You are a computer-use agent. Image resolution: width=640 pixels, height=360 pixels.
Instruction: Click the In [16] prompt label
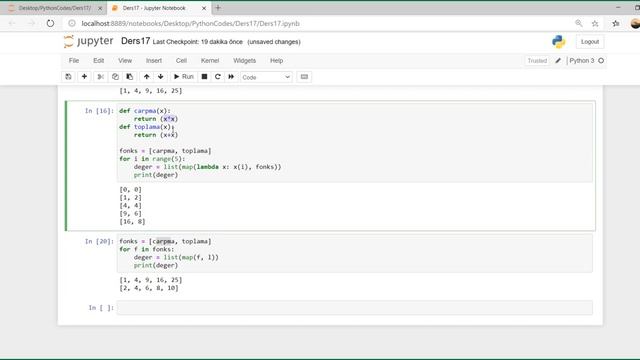(x=99, y=111)
